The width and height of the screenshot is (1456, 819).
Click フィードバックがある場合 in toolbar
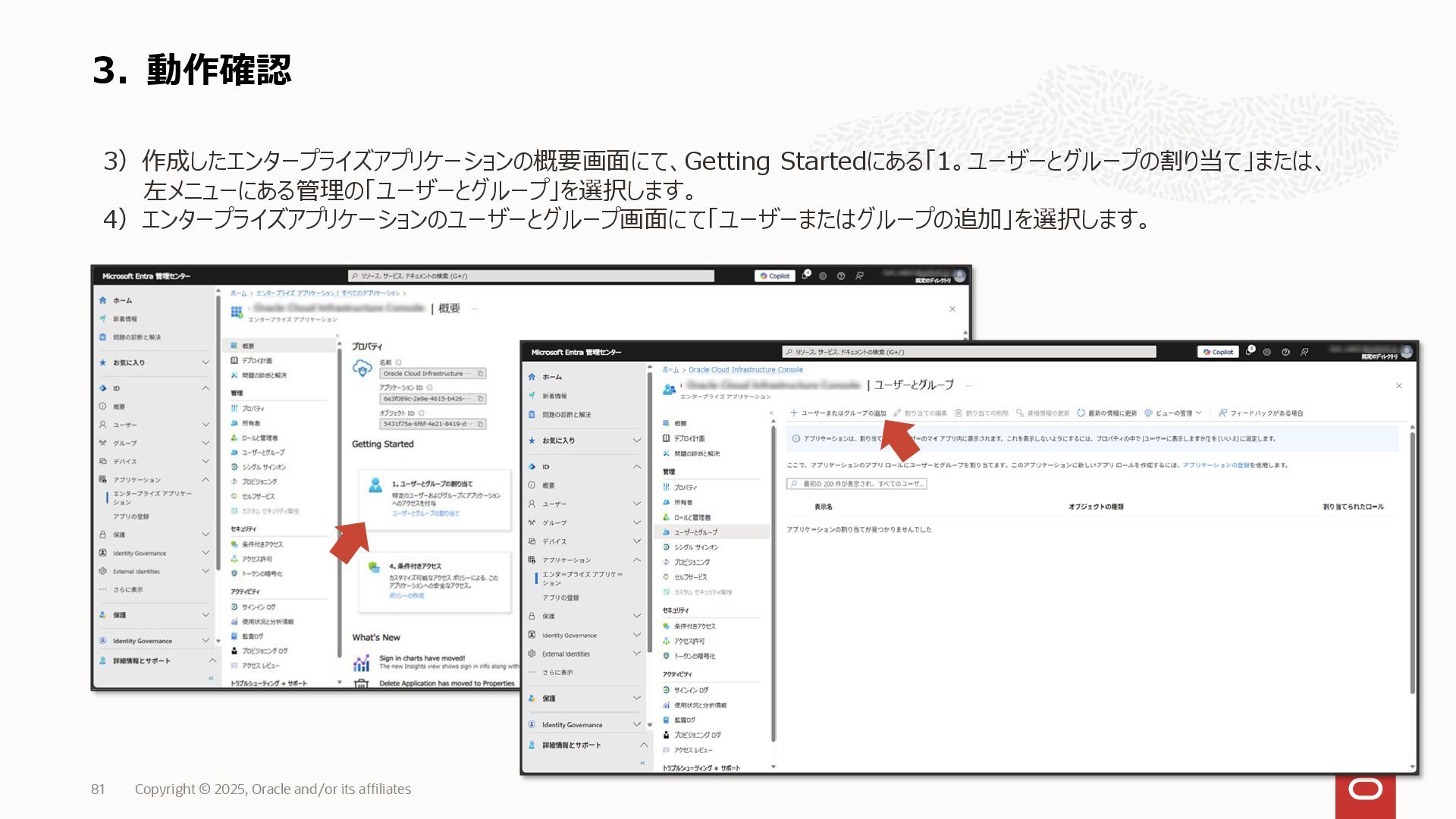click(x=1261, y=413)
